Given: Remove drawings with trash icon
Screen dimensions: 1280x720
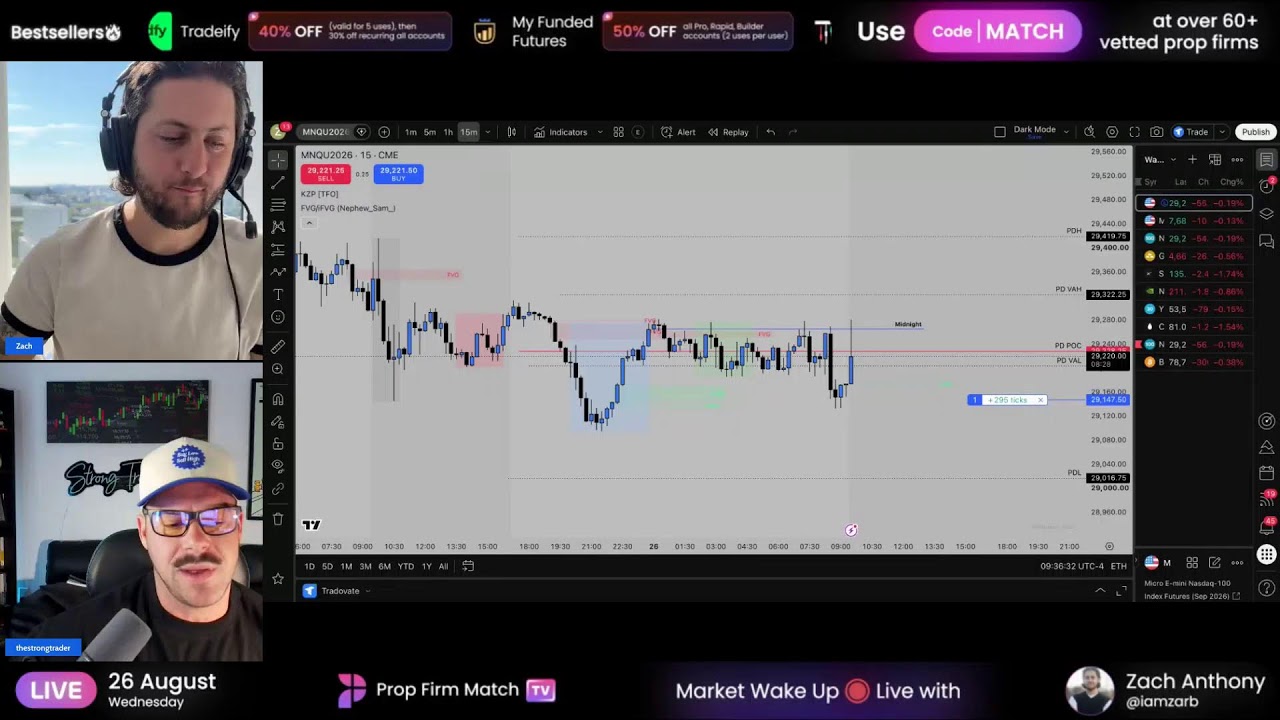Looking at the screenshot, I should 278,519.
